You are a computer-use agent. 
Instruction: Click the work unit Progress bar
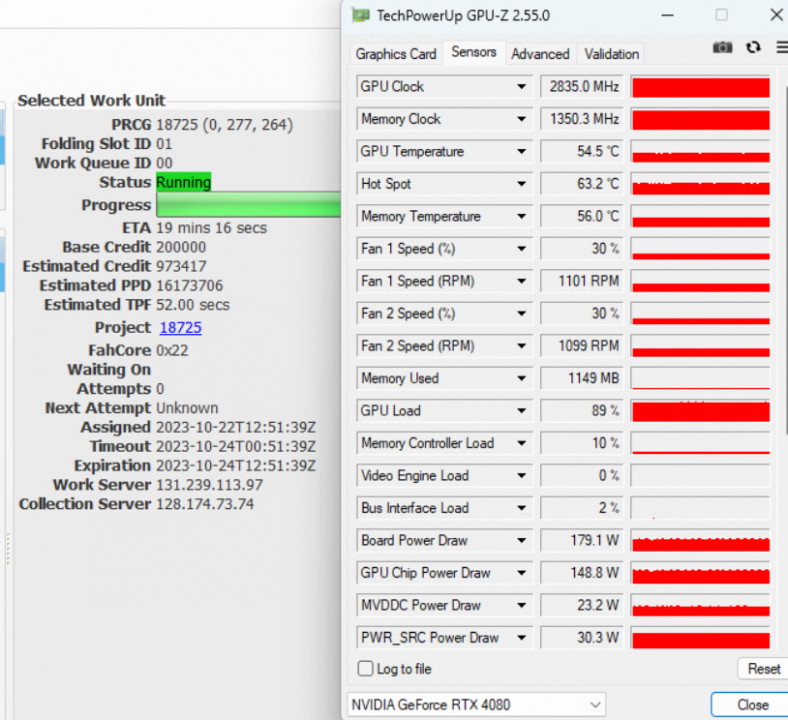pyautogui.click(x=249, y=205)
